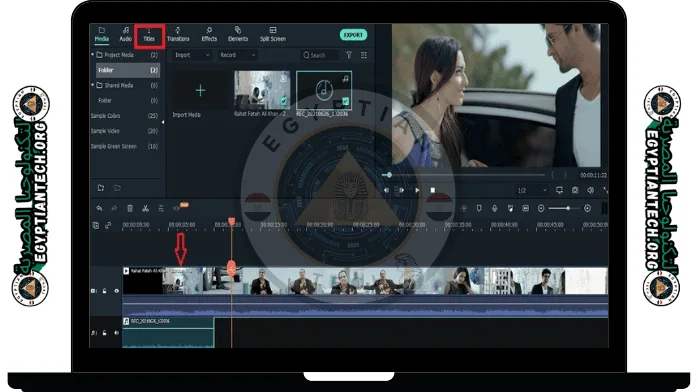
Task: Toggle the auto-ripple link icon beside the ruler
Action: click(x=108, y=226)
